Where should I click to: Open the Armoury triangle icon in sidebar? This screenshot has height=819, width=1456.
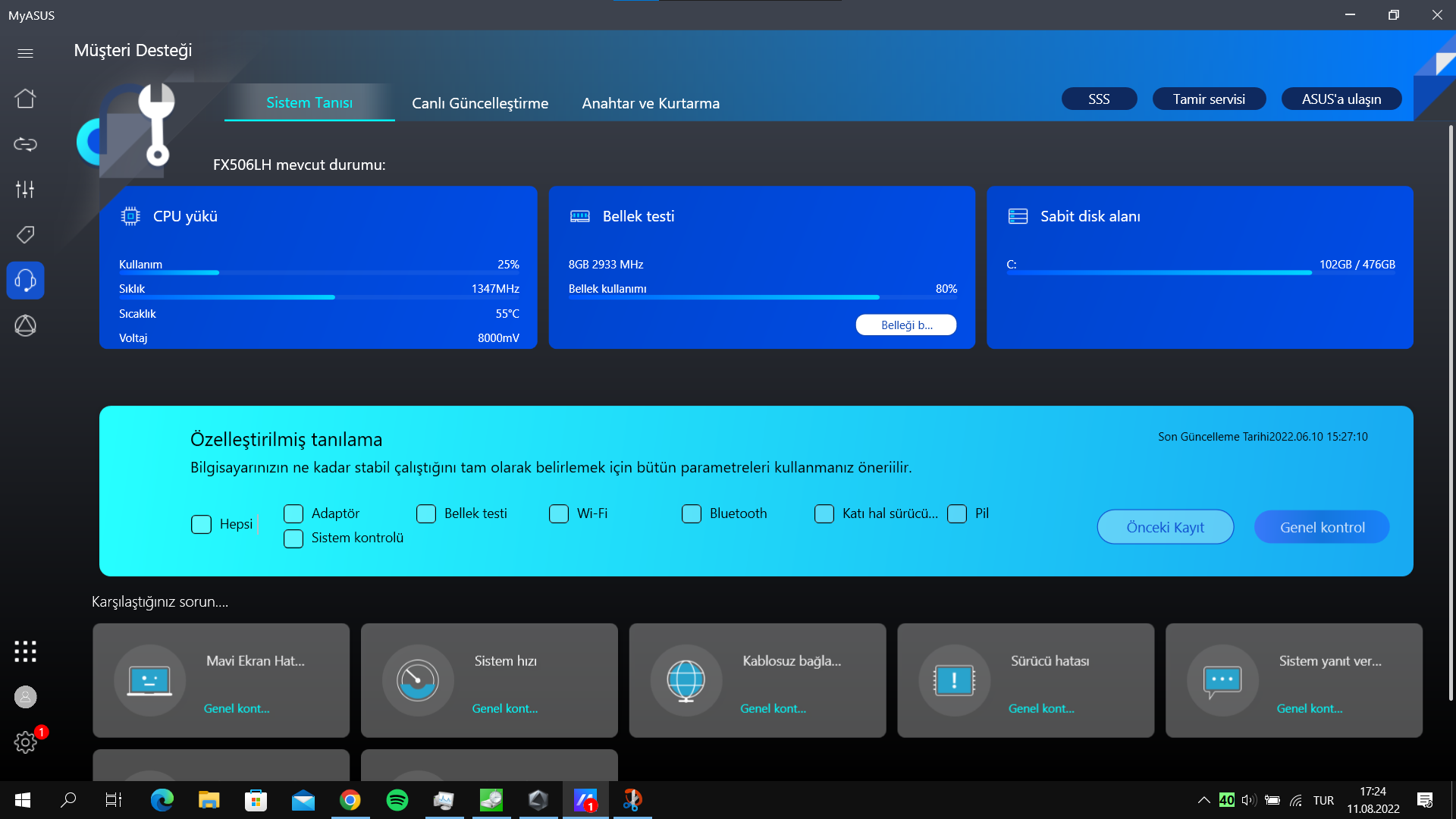click(x=25, y=326)
